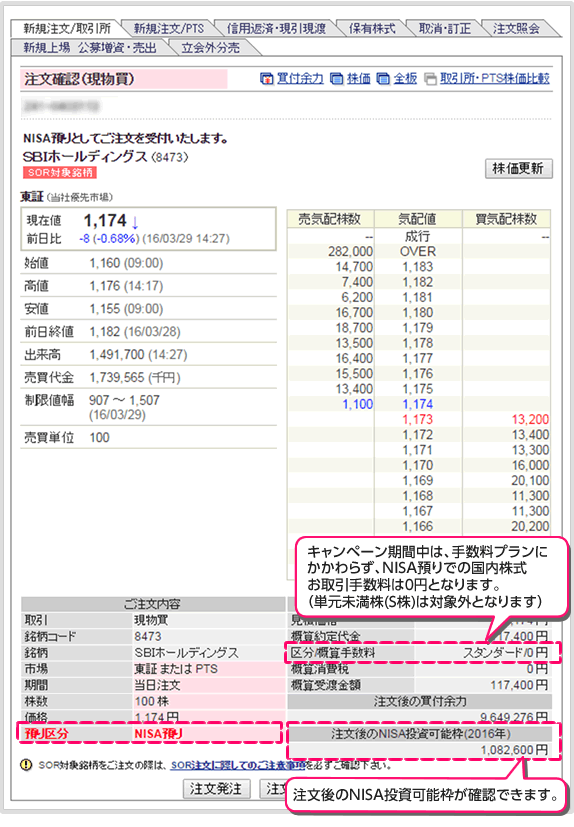Open the 買付余力 link

tap(300, 79)
